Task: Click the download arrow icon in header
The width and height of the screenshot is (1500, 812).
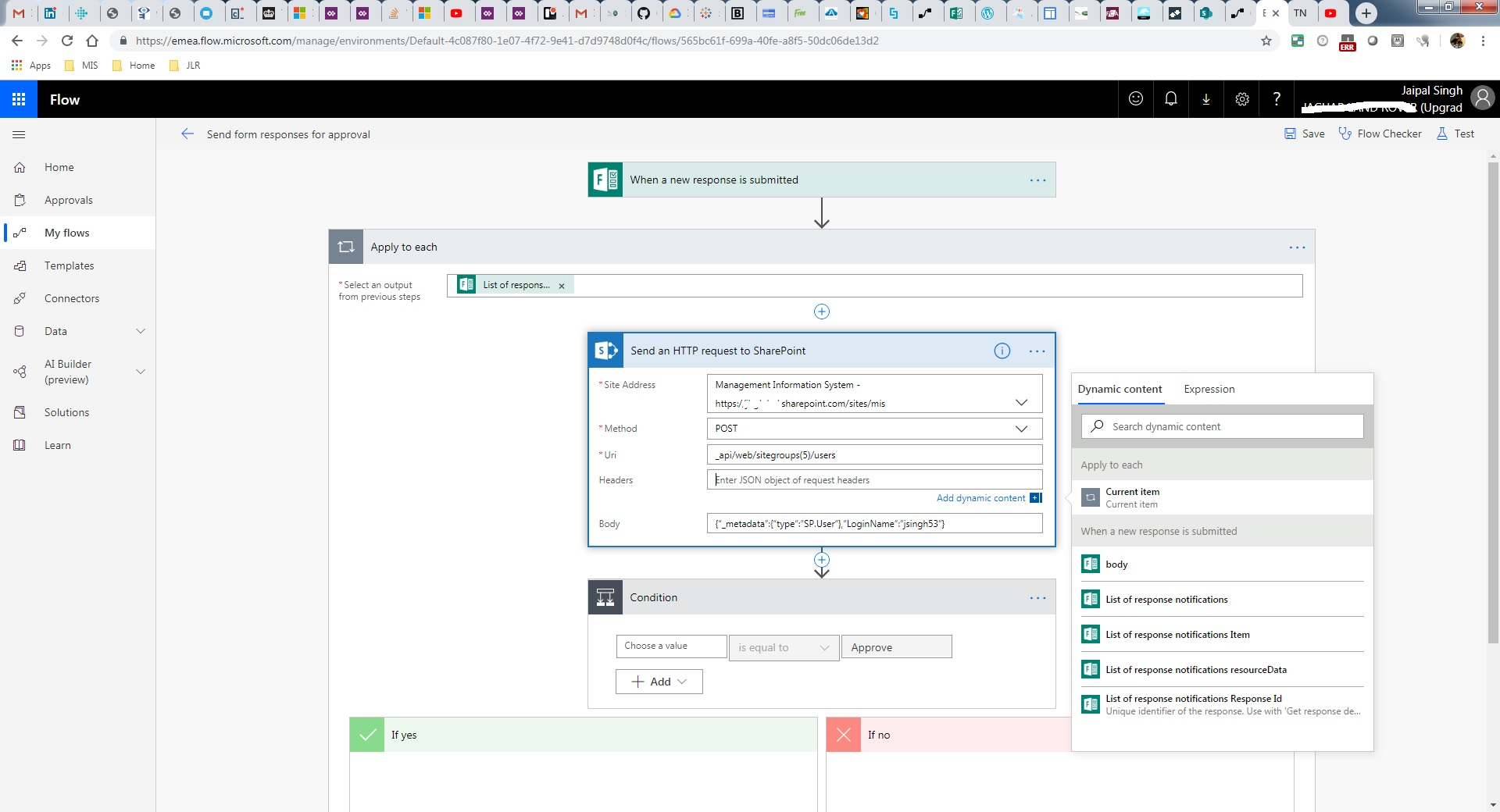Action: 1206,98
